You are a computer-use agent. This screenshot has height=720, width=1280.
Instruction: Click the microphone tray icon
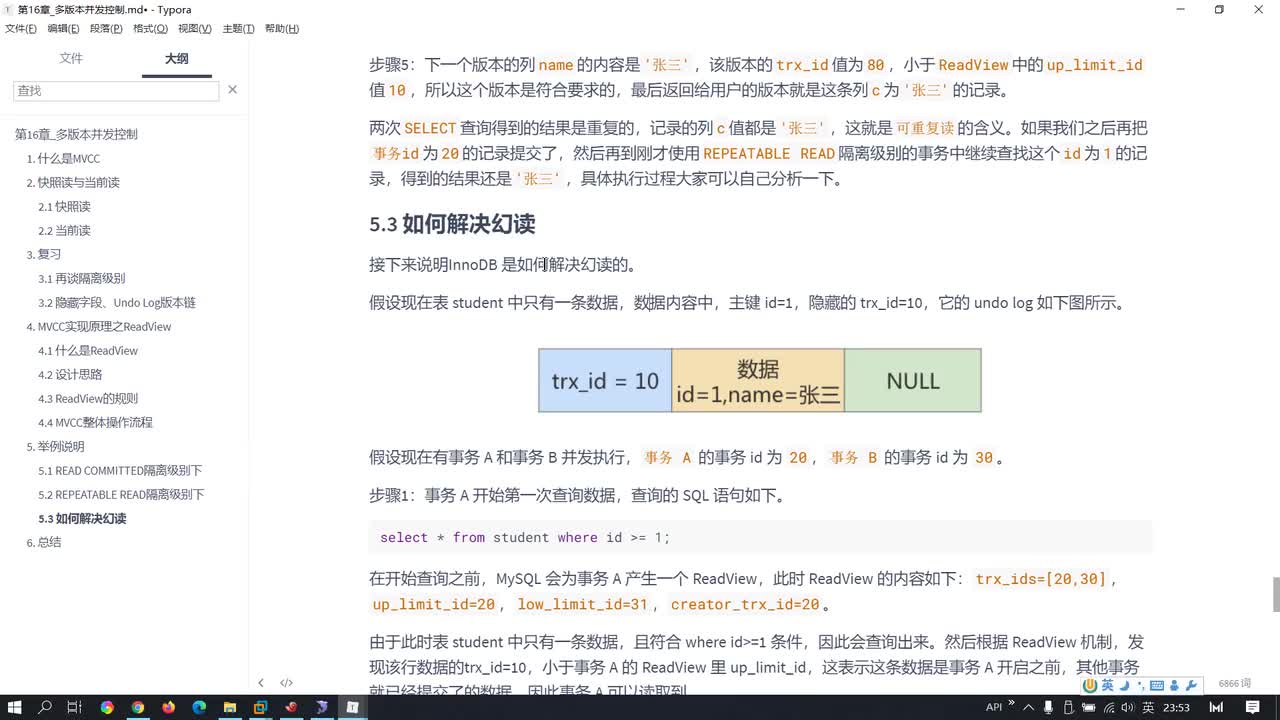1046,707
